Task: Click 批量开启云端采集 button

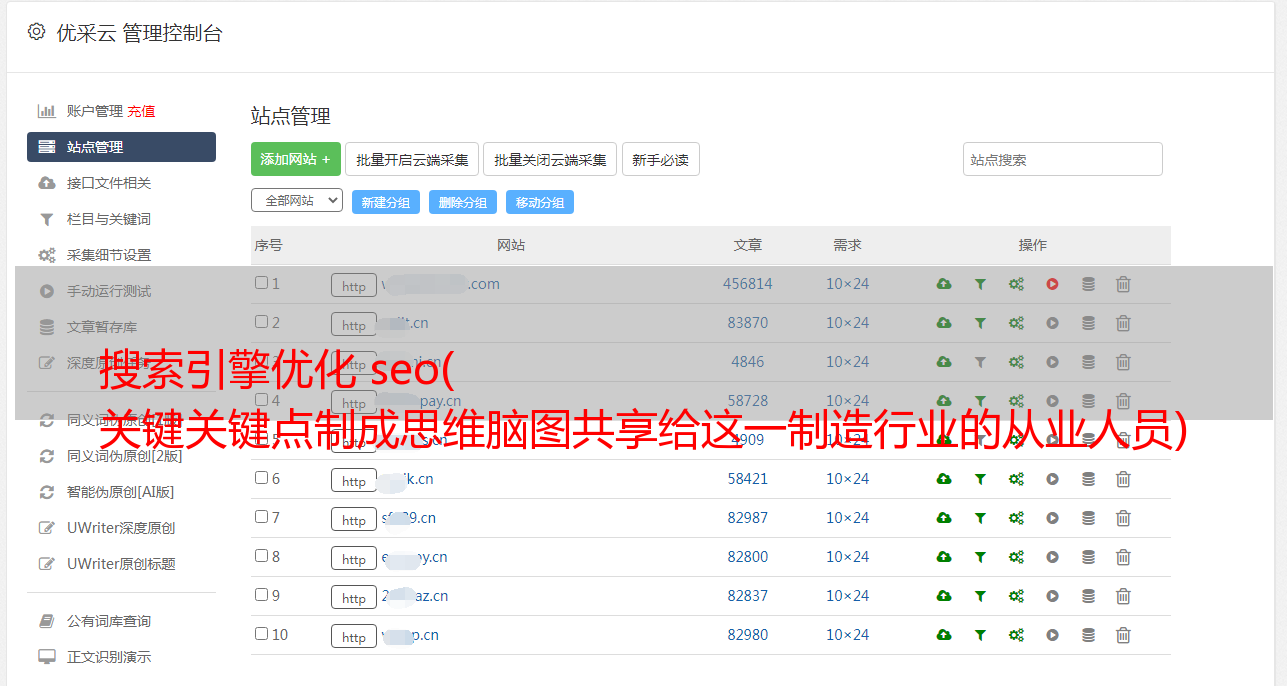Action: 412,159
